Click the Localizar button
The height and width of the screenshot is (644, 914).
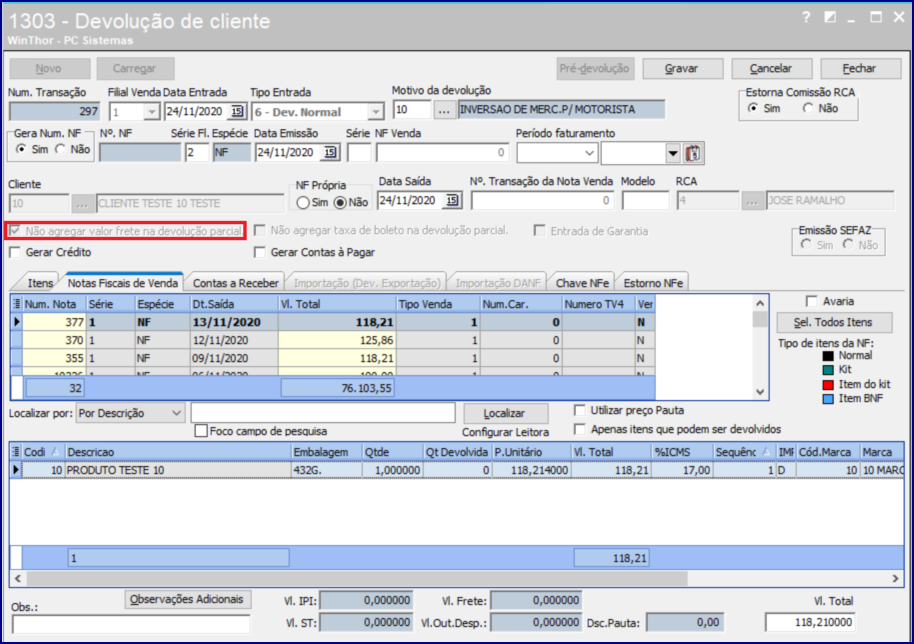[x=505, y=413]
